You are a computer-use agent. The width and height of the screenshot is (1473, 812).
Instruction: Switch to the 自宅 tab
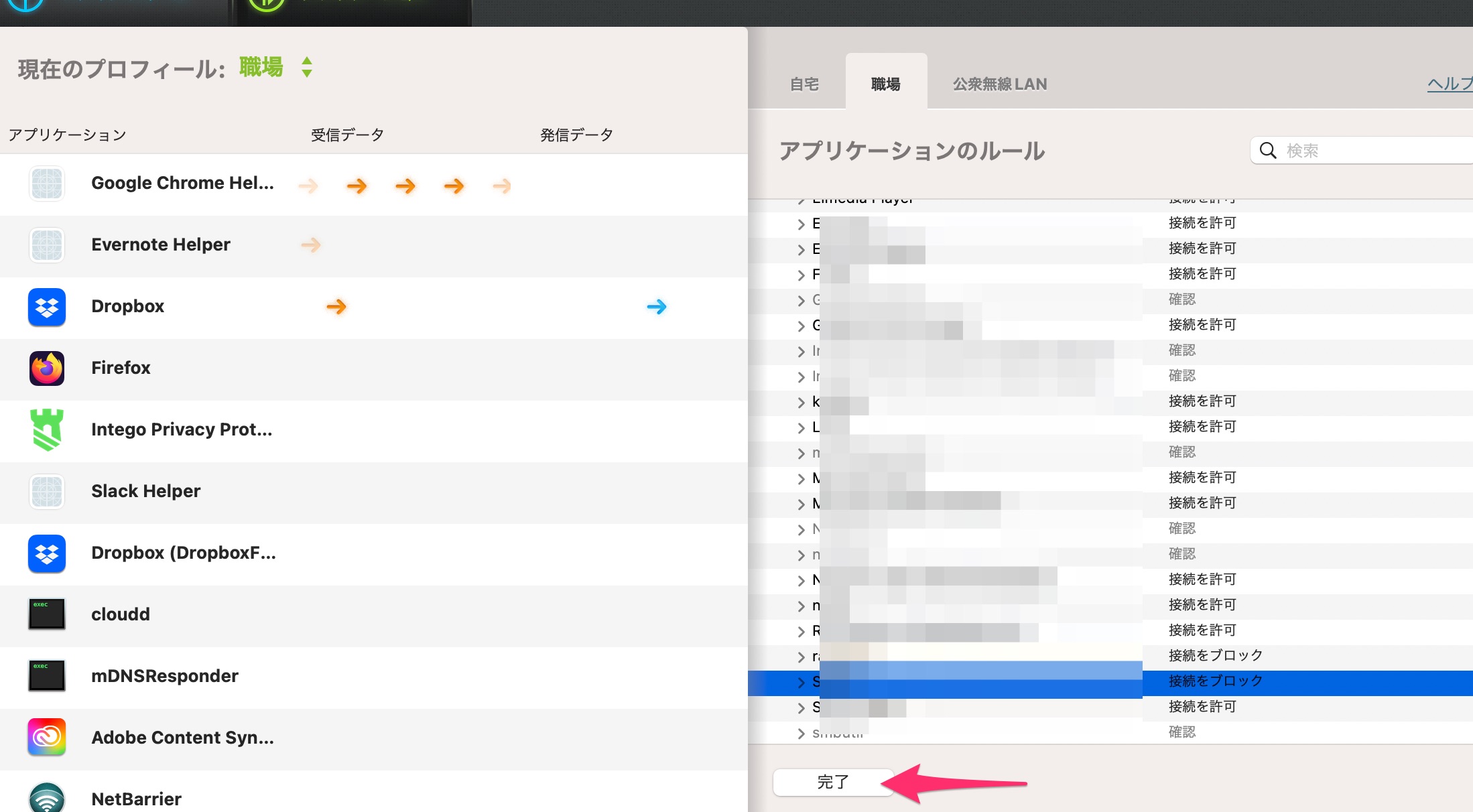[x=804, y=84]
